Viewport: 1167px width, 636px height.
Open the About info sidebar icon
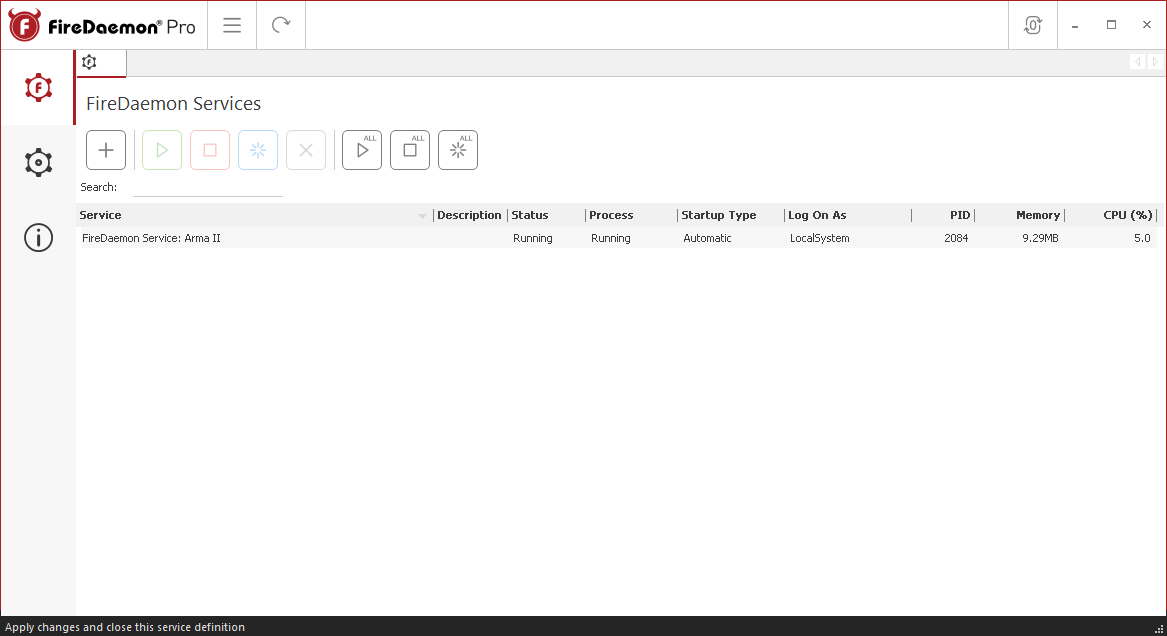(x=38, y=237)
